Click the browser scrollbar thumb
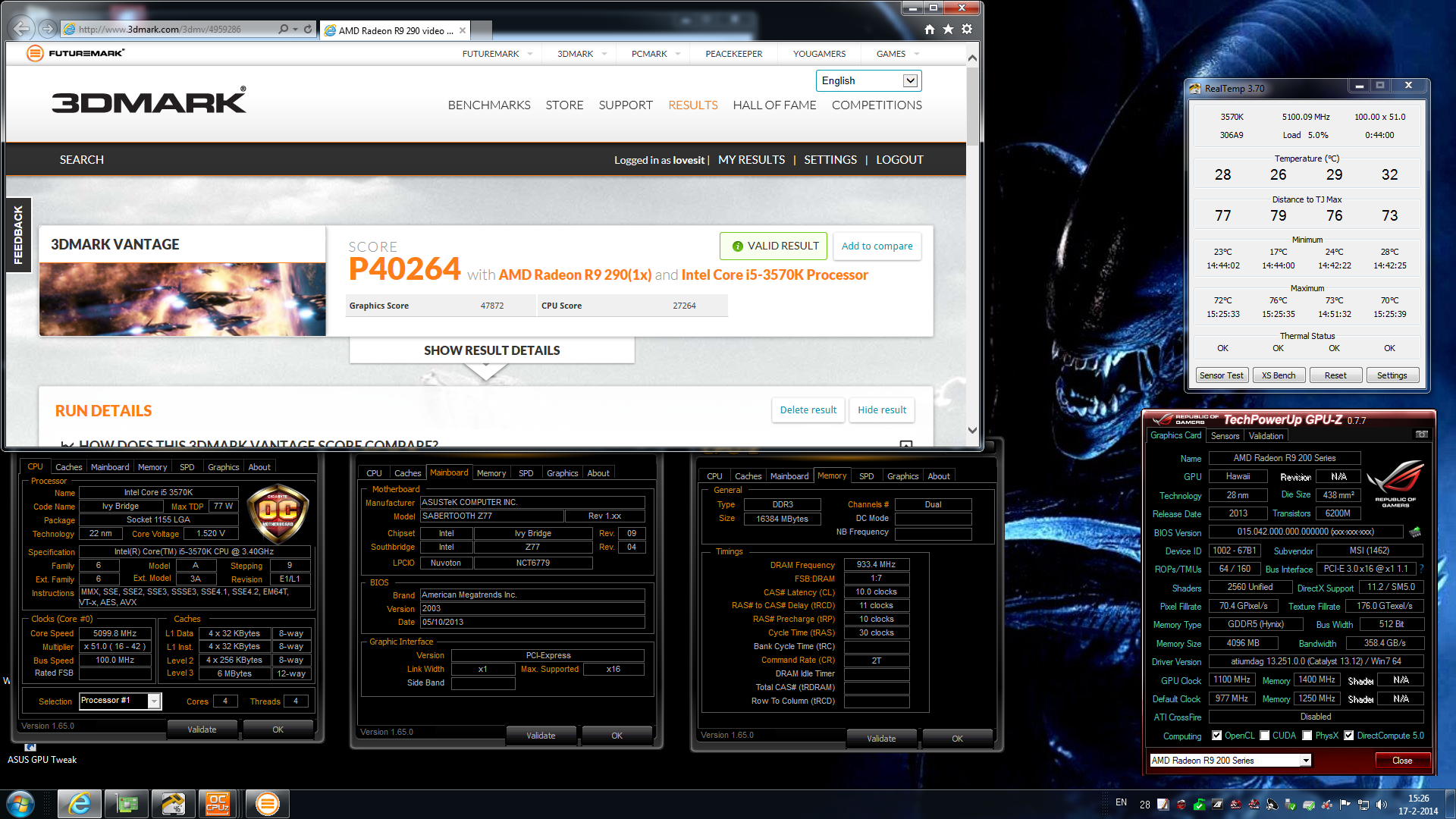 [973, 105]
